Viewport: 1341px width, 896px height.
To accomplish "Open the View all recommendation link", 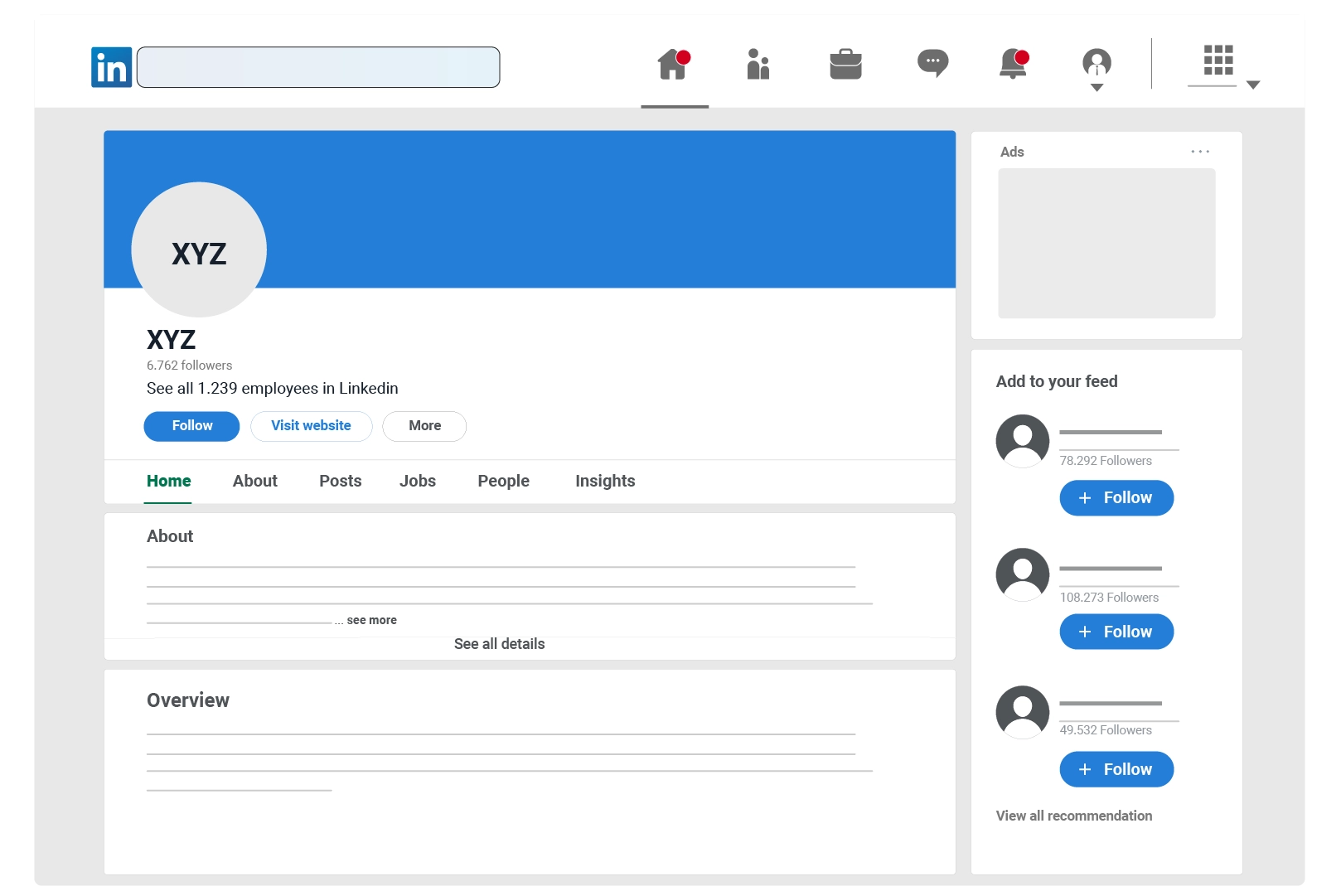I will [x=1073, y=816].
